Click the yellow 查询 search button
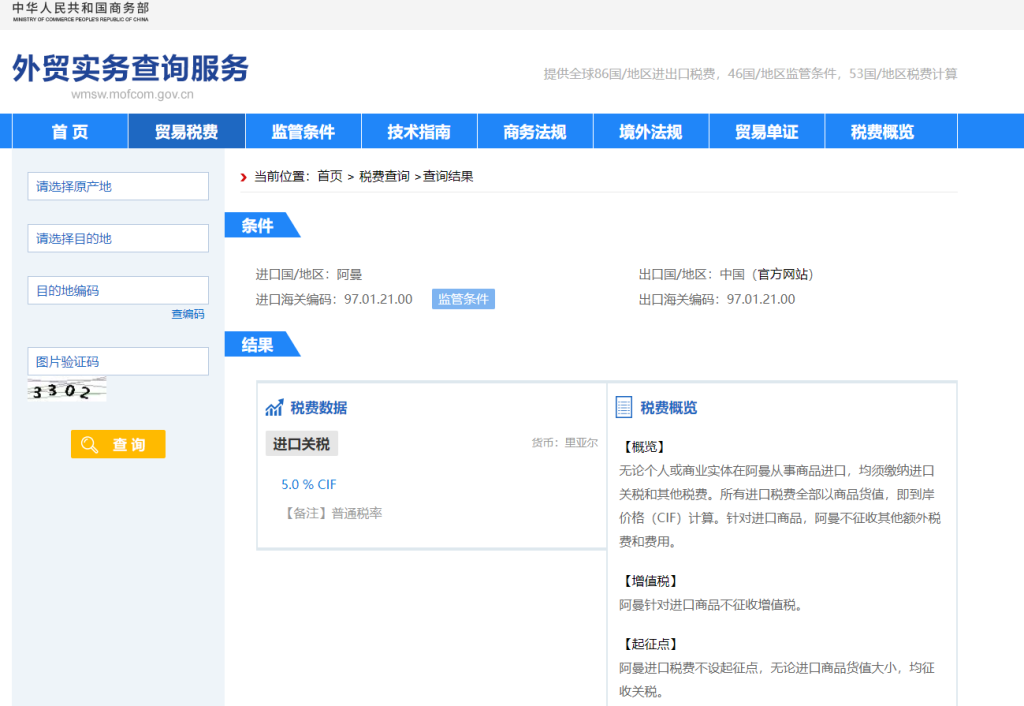The width and height of the screenshot is (1024, 706). pyautogui.click(x=118, y=444)
